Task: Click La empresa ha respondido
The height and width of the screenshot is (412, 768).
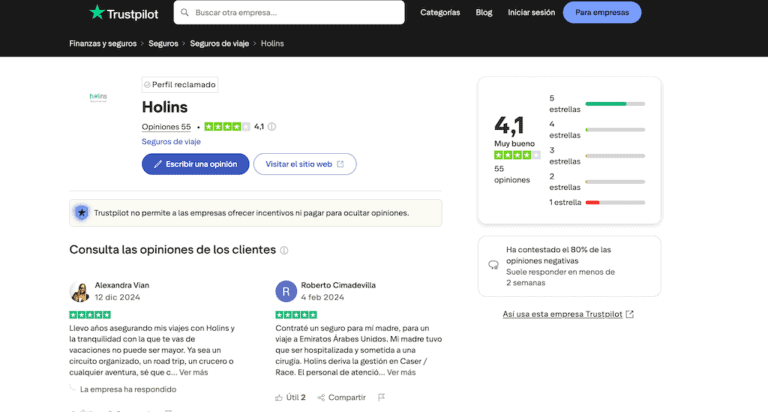Action: point(128,389)
